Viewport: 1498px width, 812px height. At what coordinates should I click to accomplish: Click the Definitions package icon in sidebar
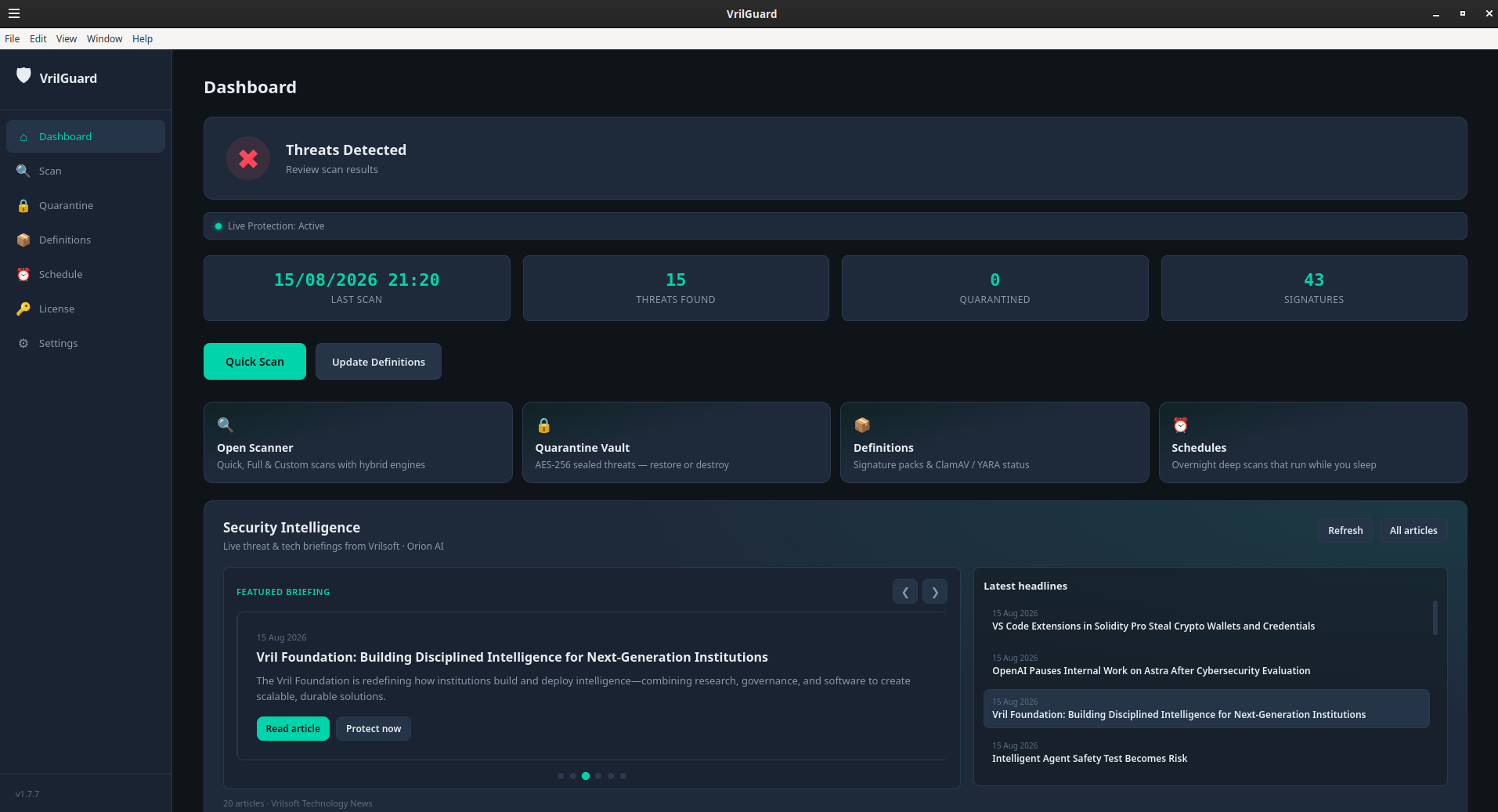pos(23,240)
